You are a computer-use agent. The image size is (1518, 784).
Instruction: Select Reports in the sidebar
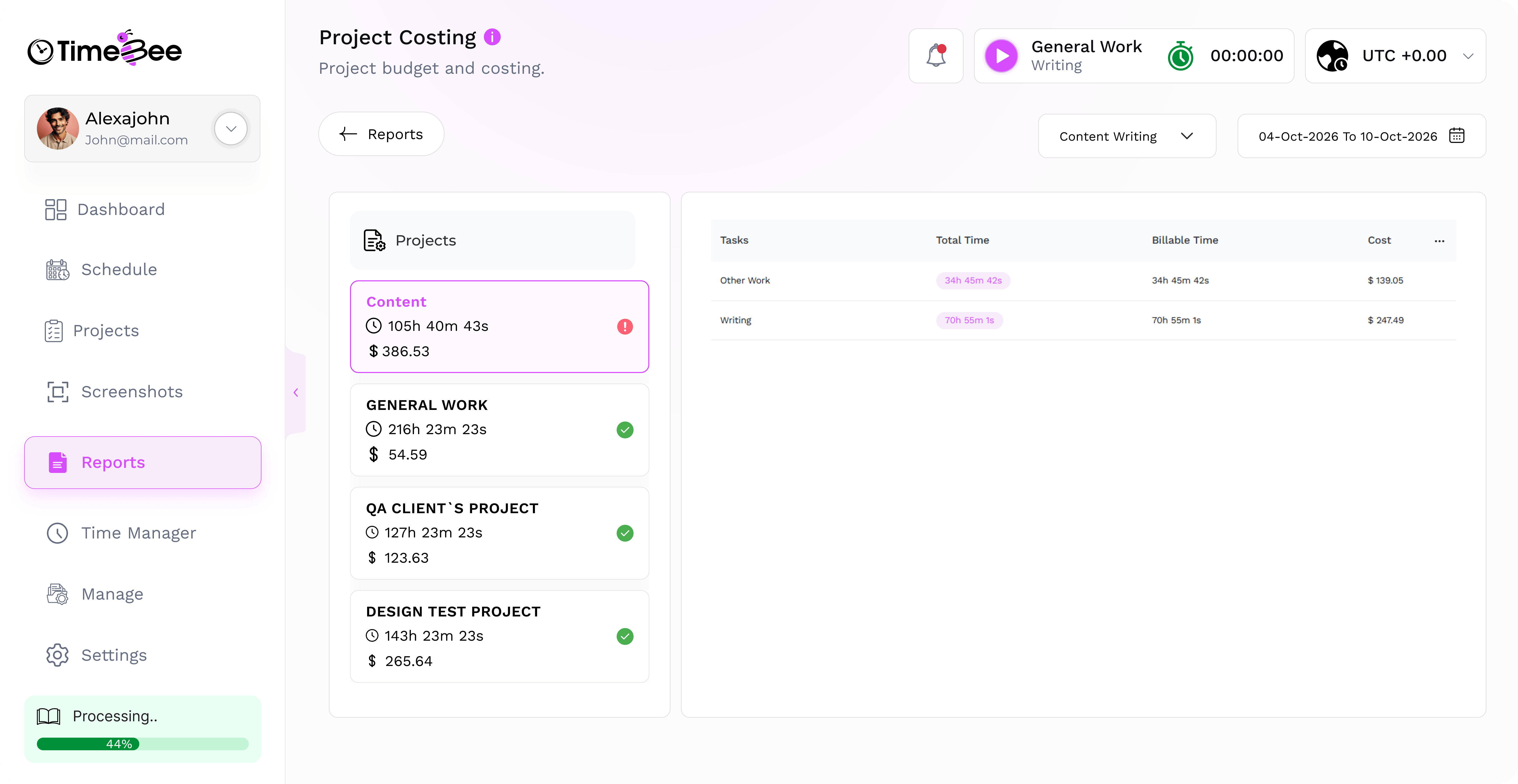point(143,462)
